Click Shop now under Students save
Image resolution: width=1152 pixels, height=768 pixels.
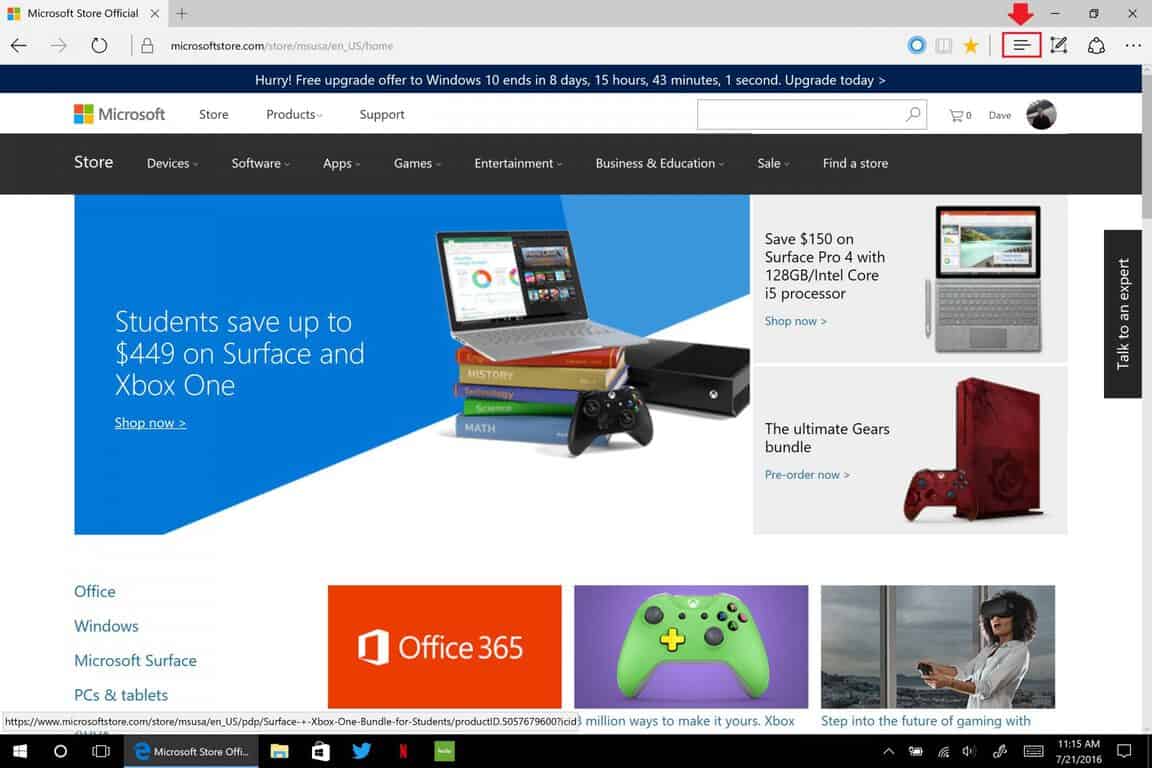coord(150,423)
